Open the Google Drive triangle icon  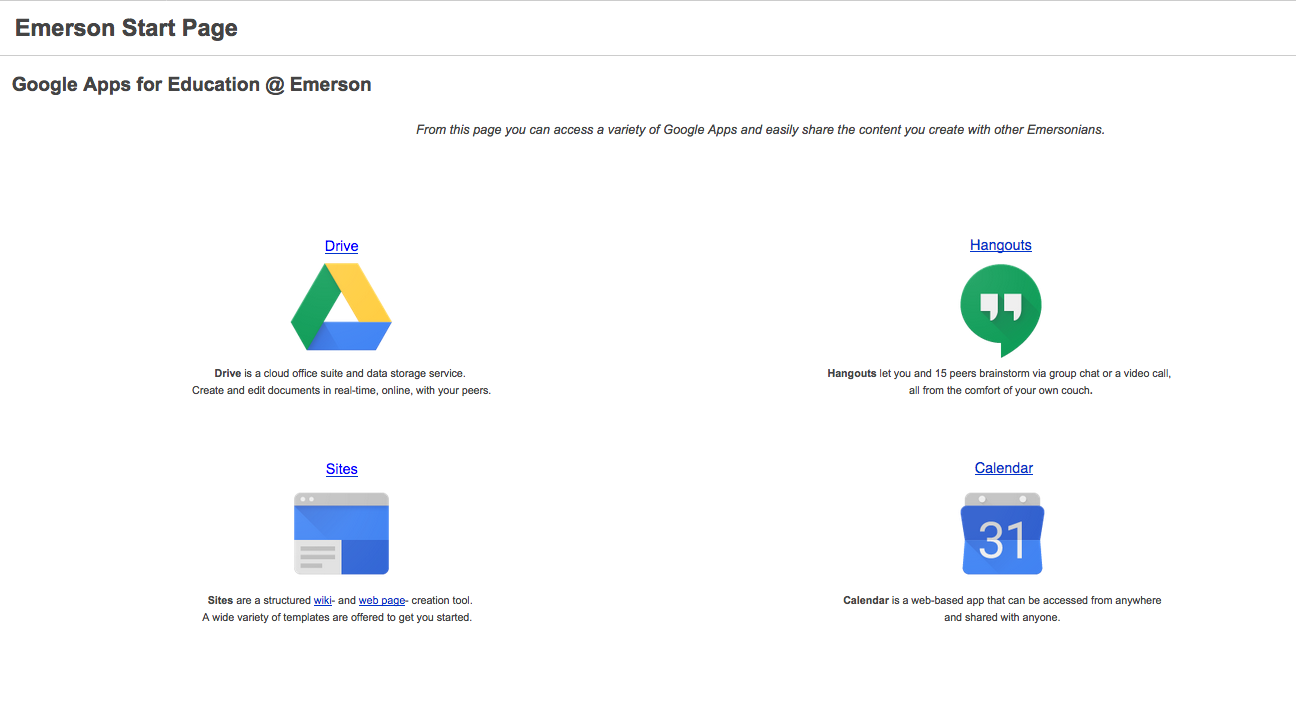(x=341, y=307)
